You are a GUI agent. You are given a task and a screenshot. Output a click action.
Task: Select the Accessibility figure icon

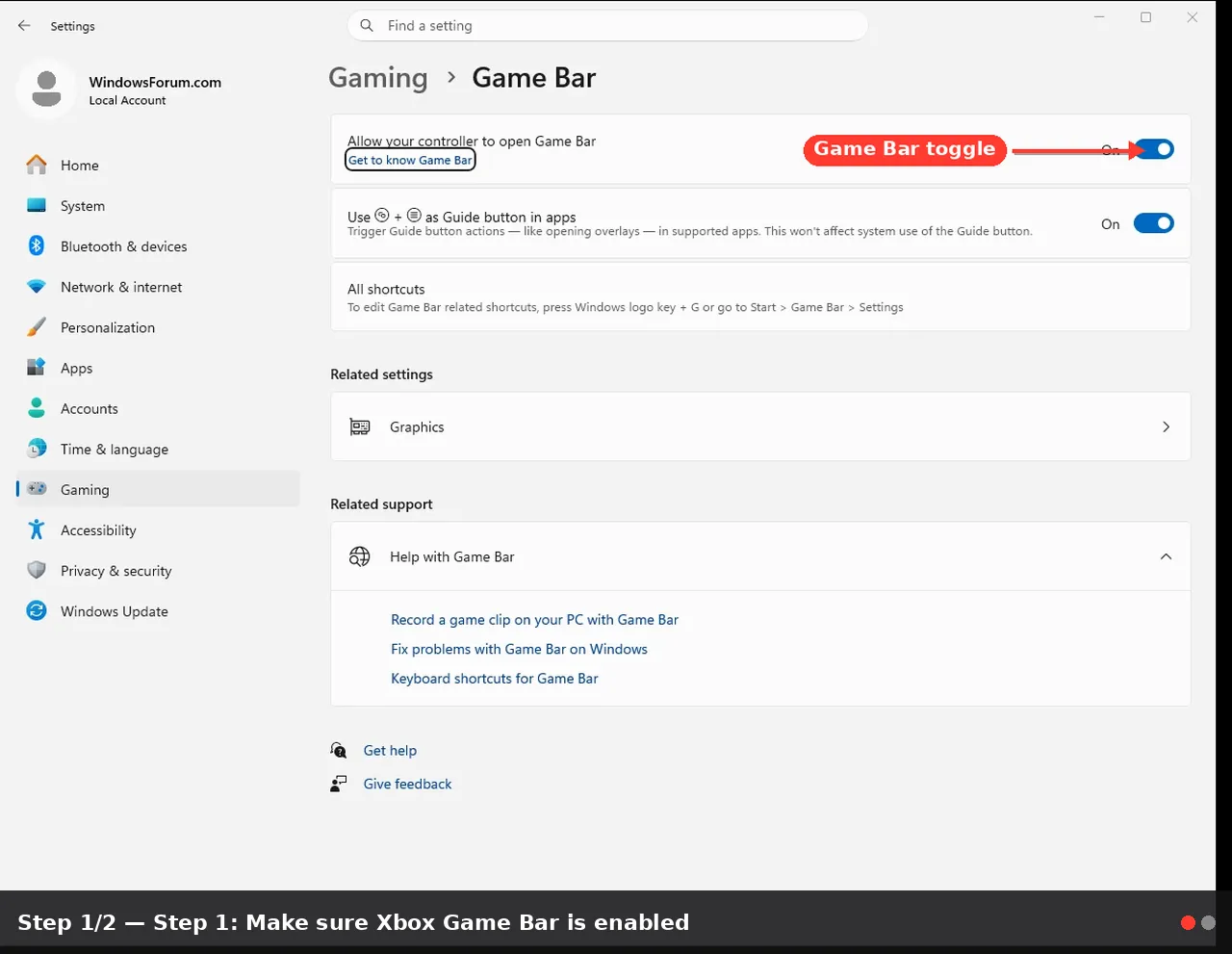(x=37, y=529)
